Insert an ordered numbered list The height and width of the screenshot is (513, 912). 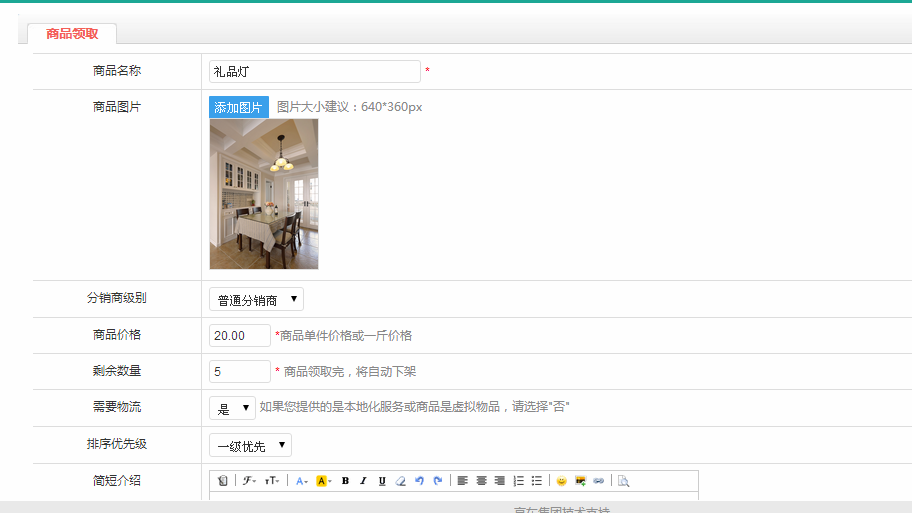click(x=518, y=481)
